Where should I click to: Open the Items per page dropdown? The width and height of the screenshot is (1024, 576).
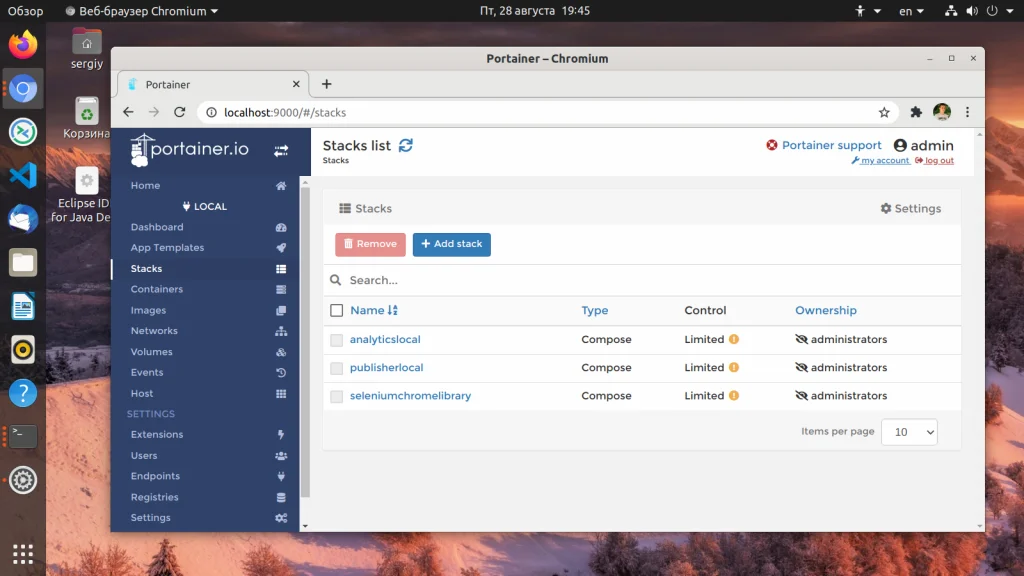coord(909,432)
